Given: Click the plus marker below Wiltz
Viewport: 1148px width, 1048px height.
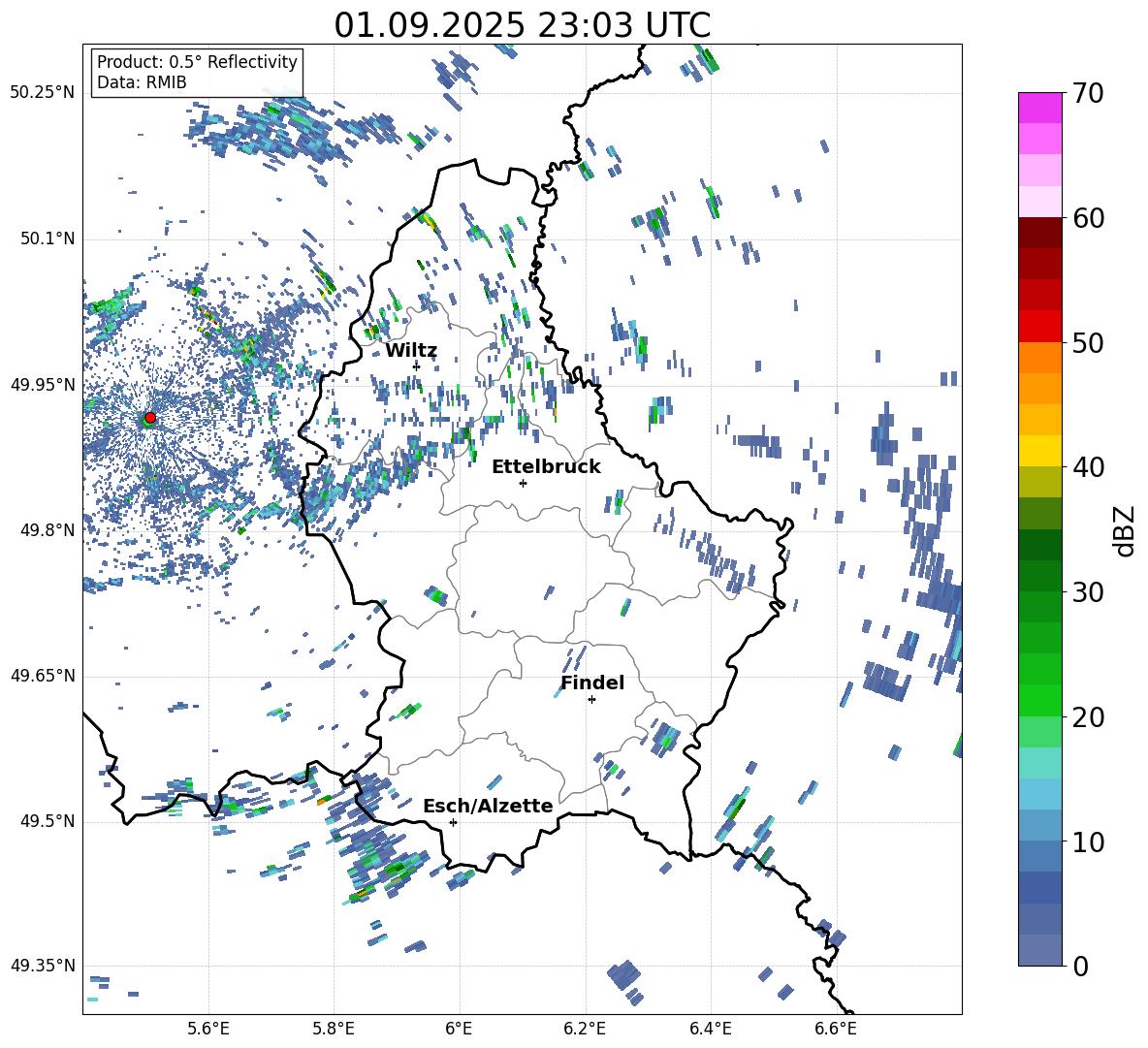Looking at the screenshot, I should click(x=417, y=365).
